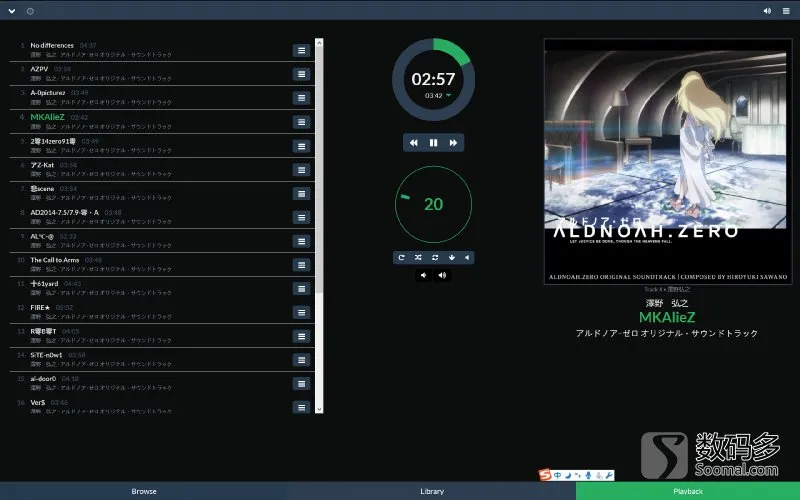This screenshot has height=500, width=800.
Task: Open the menu for No differences track
Action: pyautogui.click(x=302, y=51)
